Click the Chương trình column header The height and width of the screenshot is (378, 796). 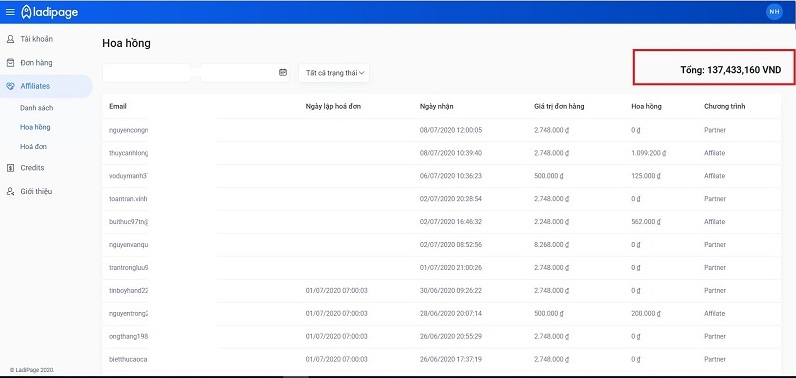pos(724,107)
